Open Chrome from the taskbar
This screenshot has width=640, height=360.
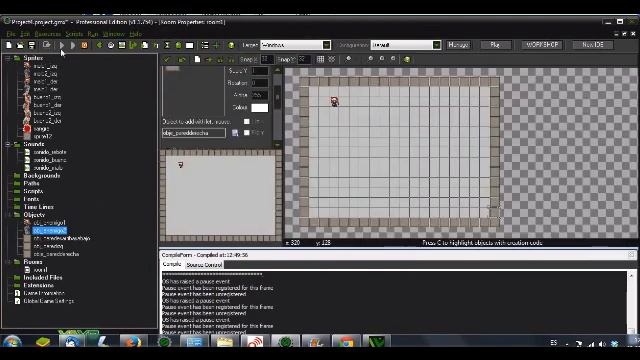346,342
